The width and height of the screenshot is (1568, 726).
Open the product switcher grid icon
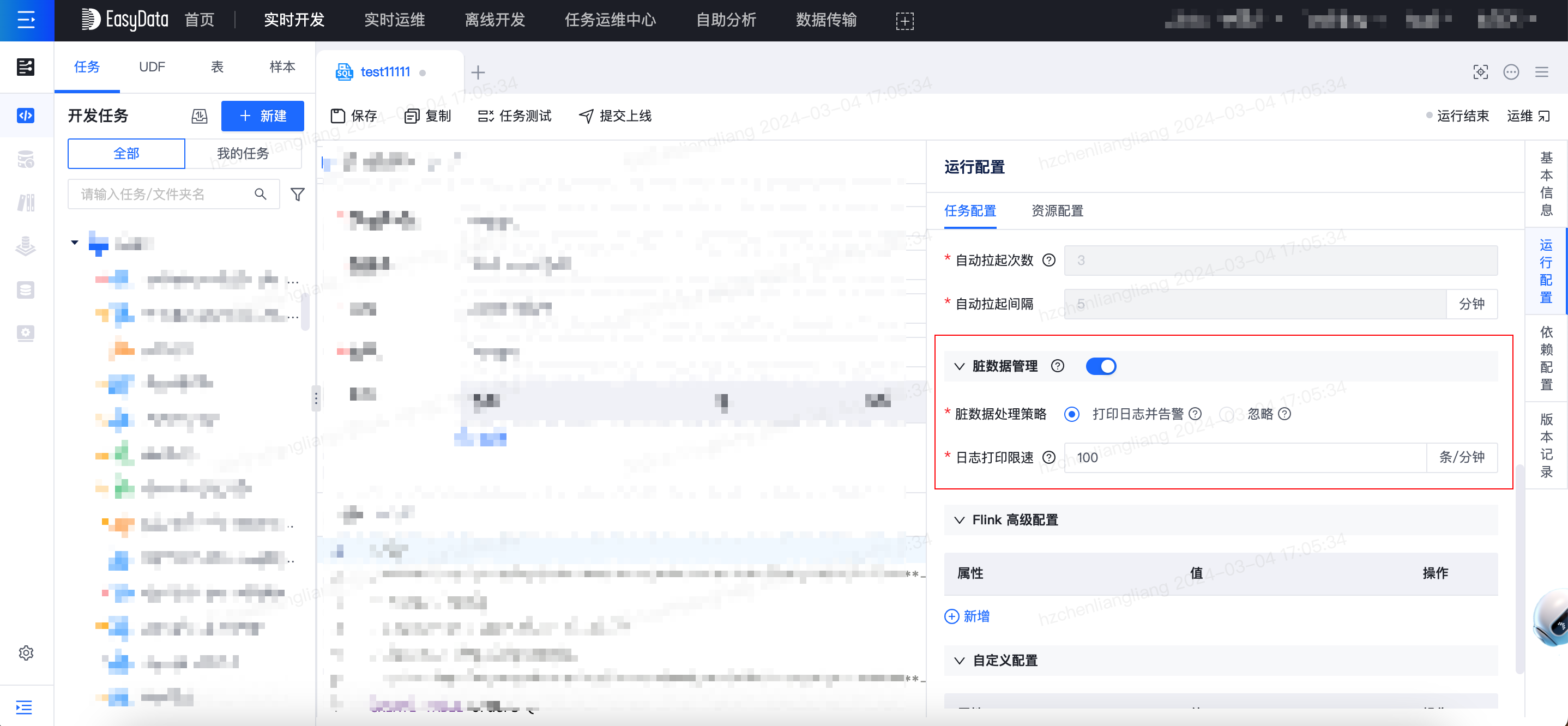click(904, 21)
